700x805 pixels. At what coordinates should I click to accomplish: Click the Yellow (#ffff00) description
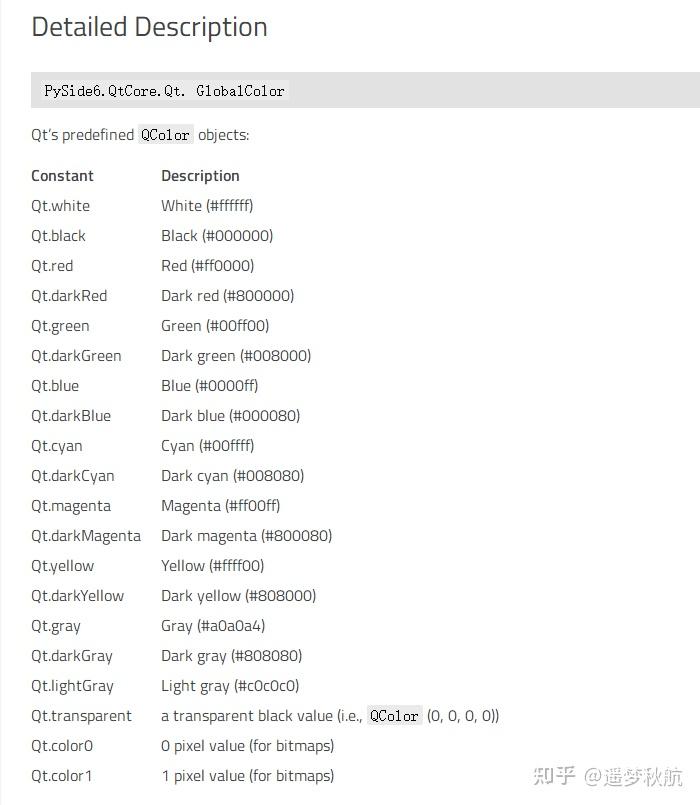click(x=212, y=566)
